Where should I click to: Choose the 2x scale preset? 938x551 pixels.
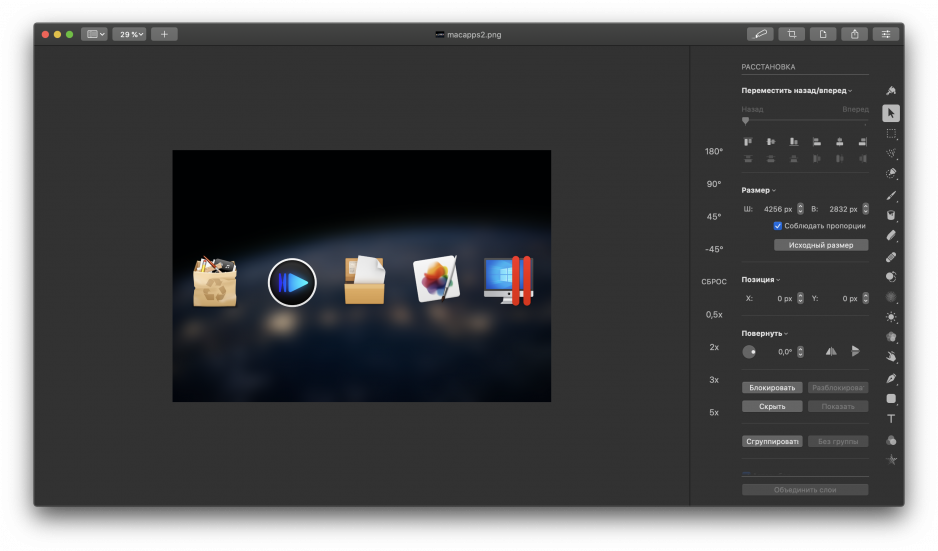(714, 347)
